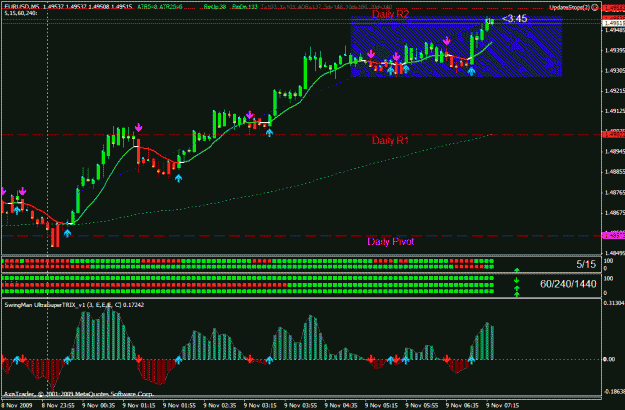
Task: Click the 9 Nov 03:55 time axis label
Action: tap(301, 405)
